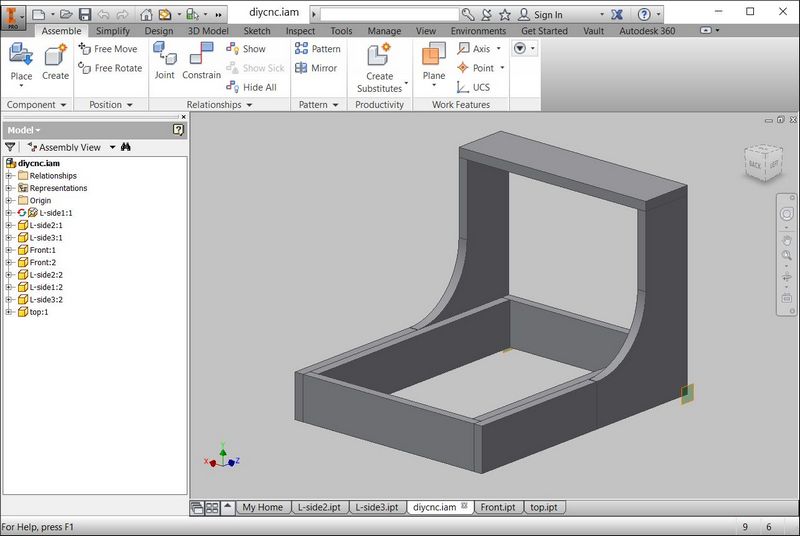Screen dimensions: 800x536
Task: Expand the top:1 component node
Action: coord(9,312)
